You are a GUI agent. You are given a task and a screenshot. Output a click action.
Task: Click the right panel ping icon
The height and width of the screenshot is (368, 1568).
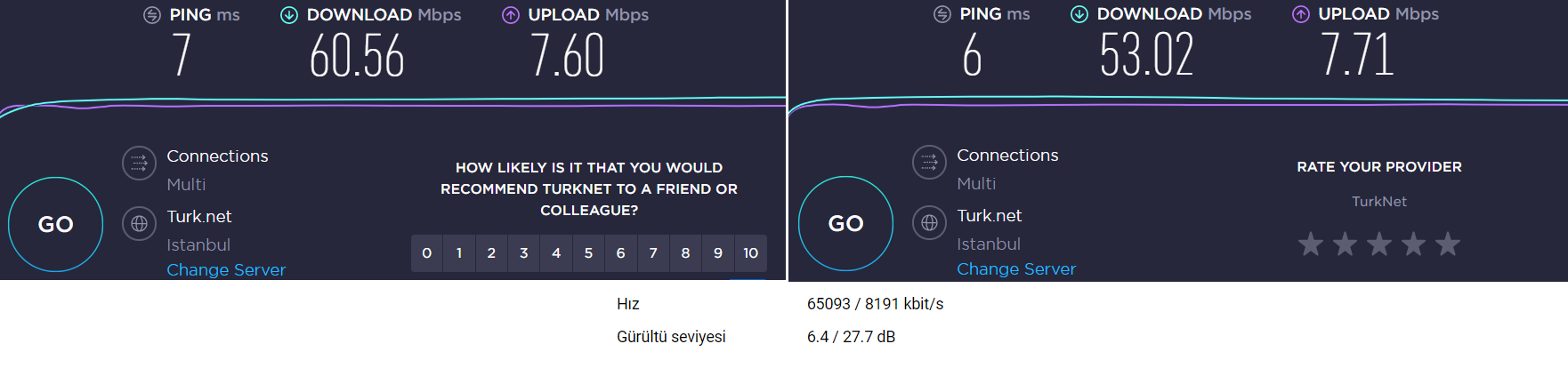(x=942, y=14)
